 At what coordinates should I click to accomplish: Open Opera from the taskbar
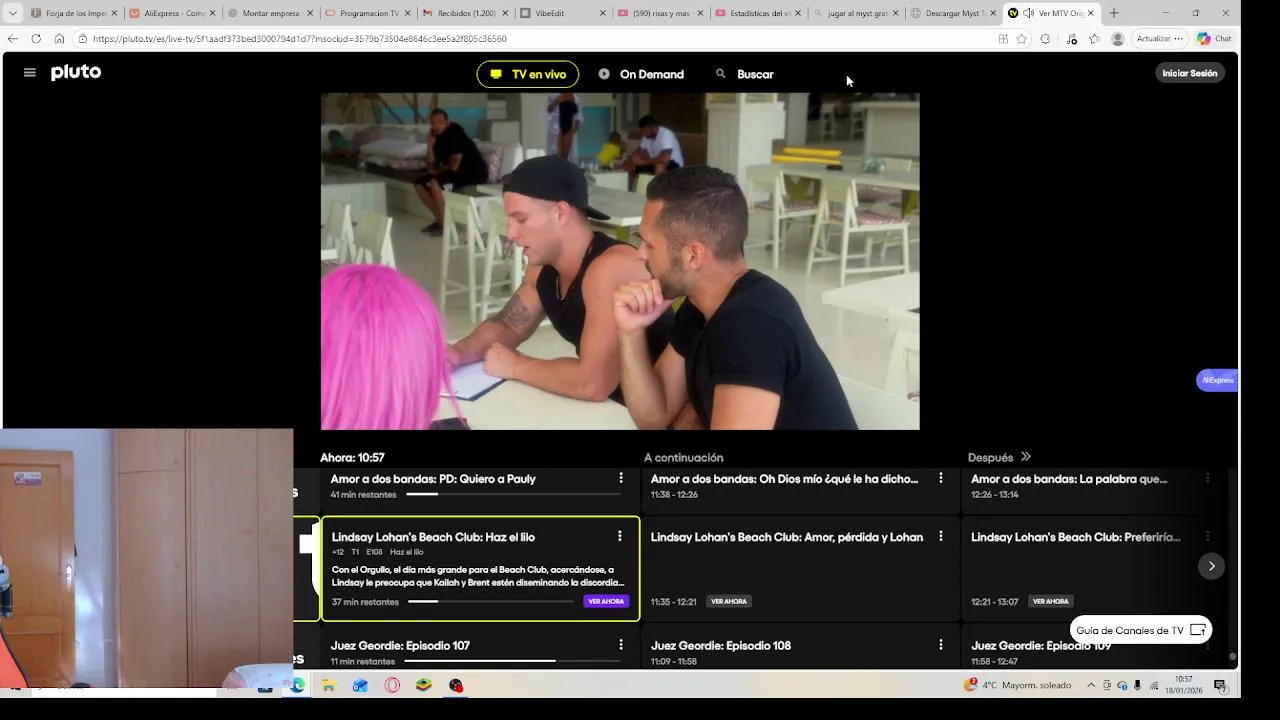tap(392, 685)
